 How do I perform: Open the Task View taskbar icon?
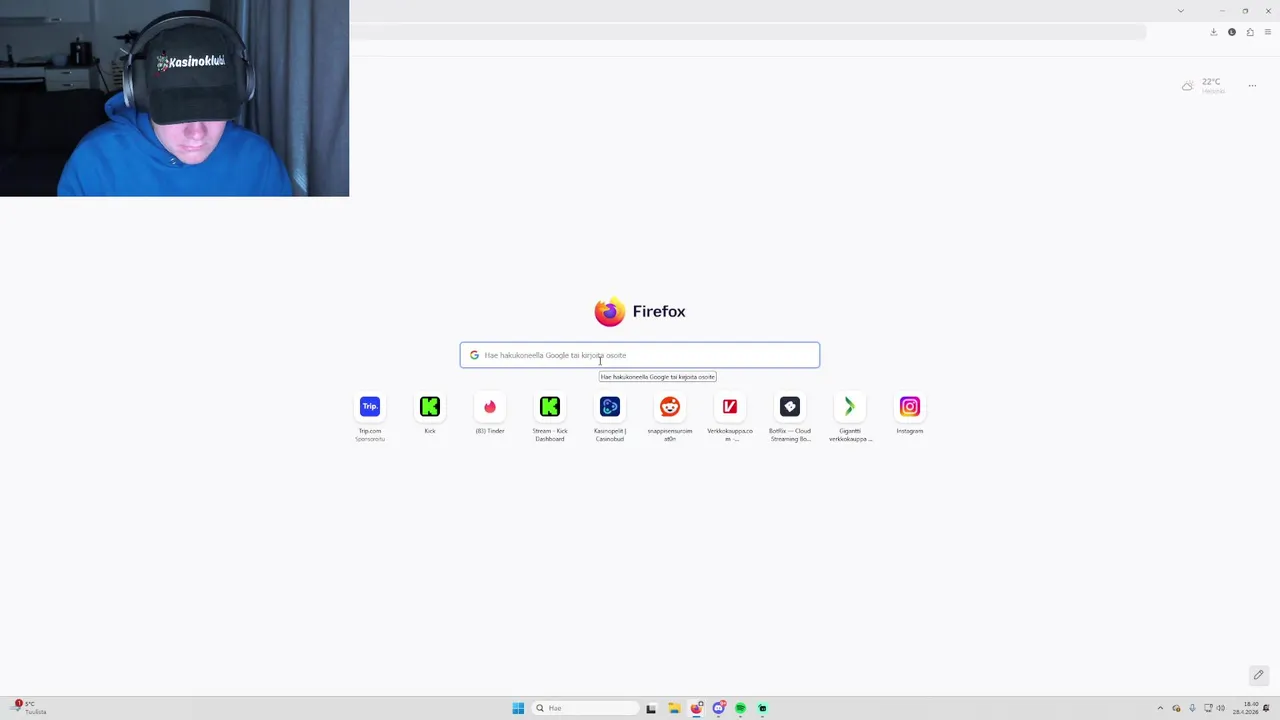coord(651,708)
